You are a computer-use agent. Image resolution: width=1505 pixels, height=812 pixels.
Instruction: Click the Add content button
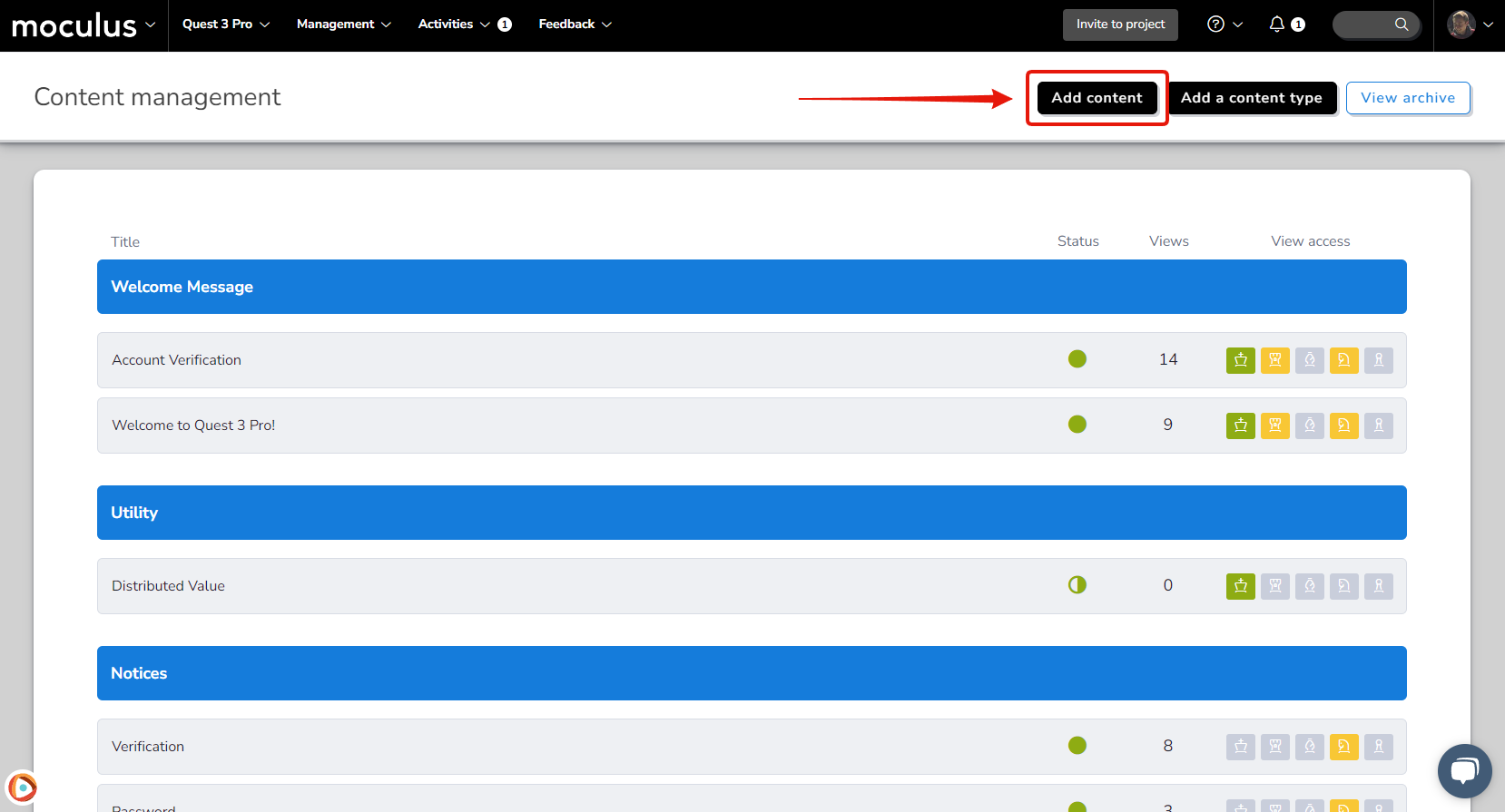point(1097,98)
